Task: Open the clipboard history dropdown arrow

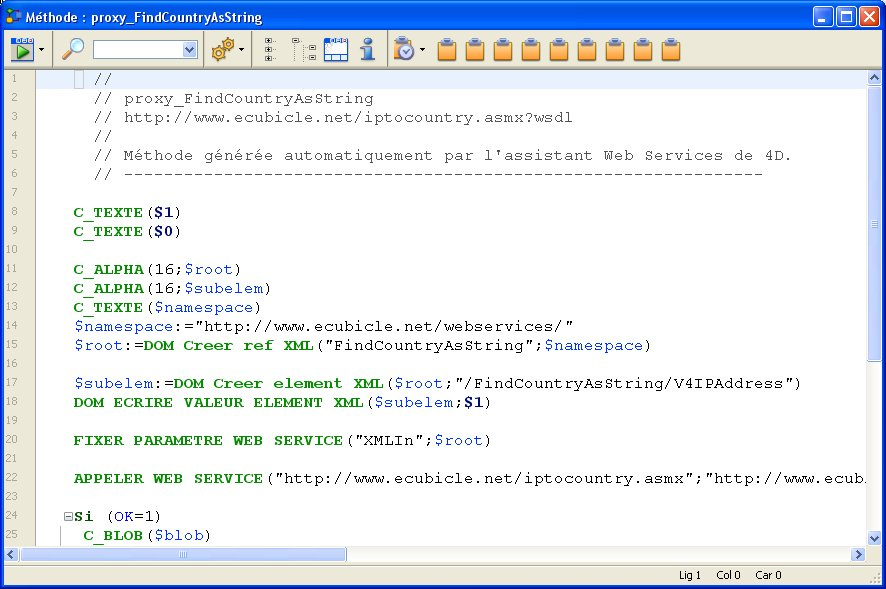Action: click(423, 50)
